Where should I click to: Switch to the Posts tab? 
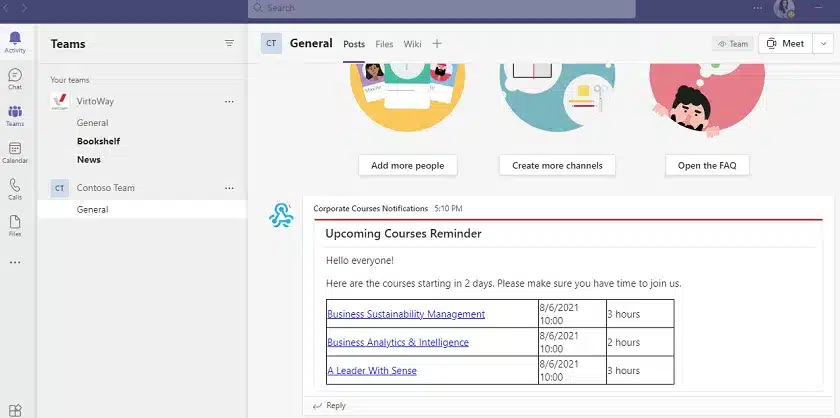click(x=354, y=44)
